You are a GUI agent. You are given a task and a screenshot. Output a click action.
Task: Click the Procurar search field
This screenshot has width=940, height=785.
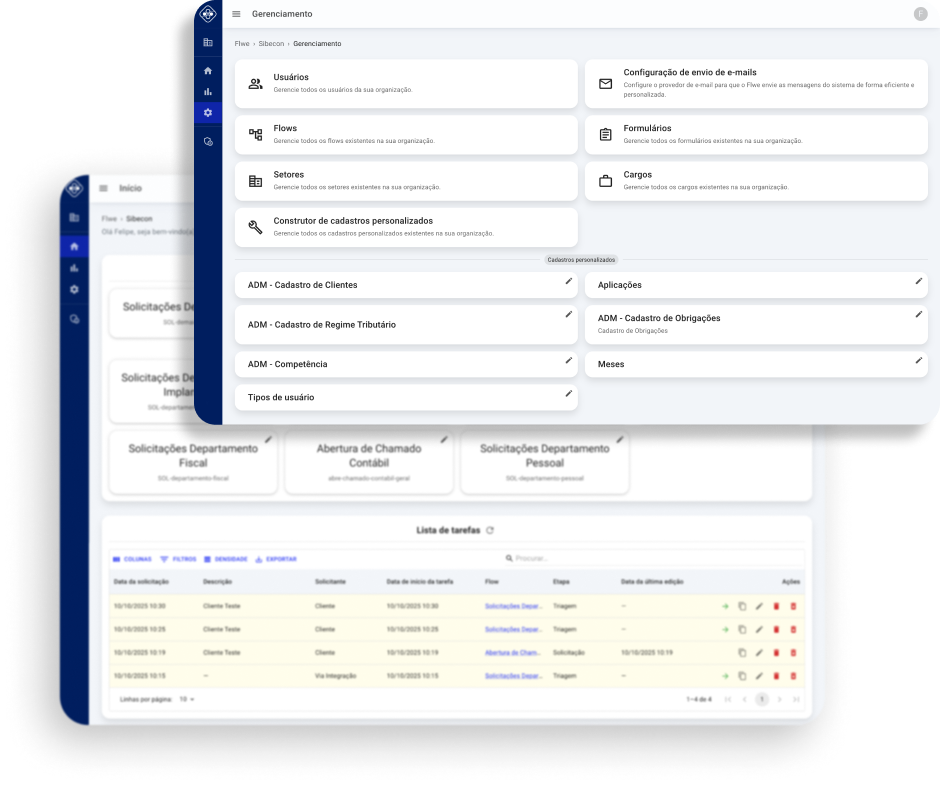[x=600, y=558]
